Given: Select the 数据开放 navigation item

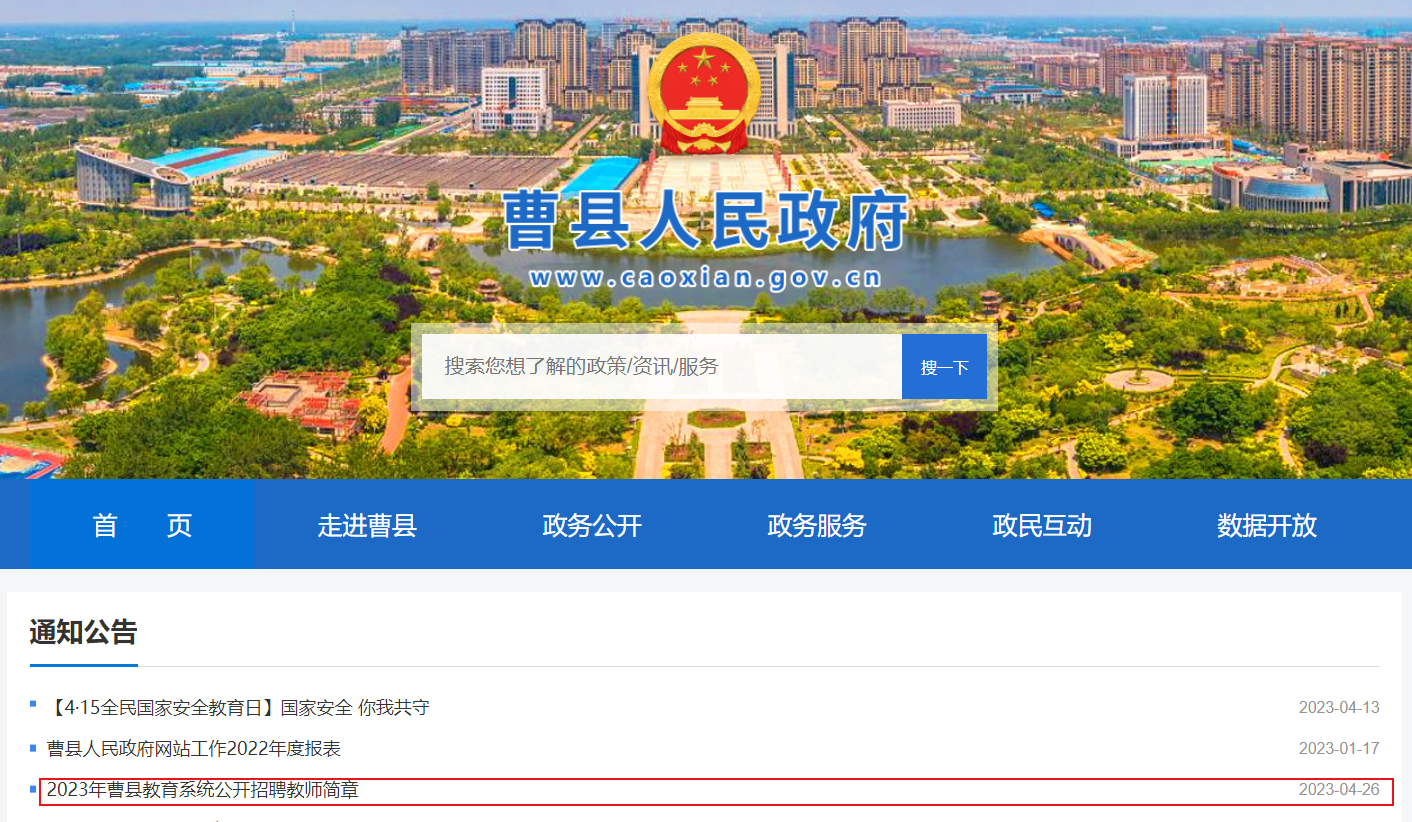Looking at the screenshot, I should [1267, 525].
